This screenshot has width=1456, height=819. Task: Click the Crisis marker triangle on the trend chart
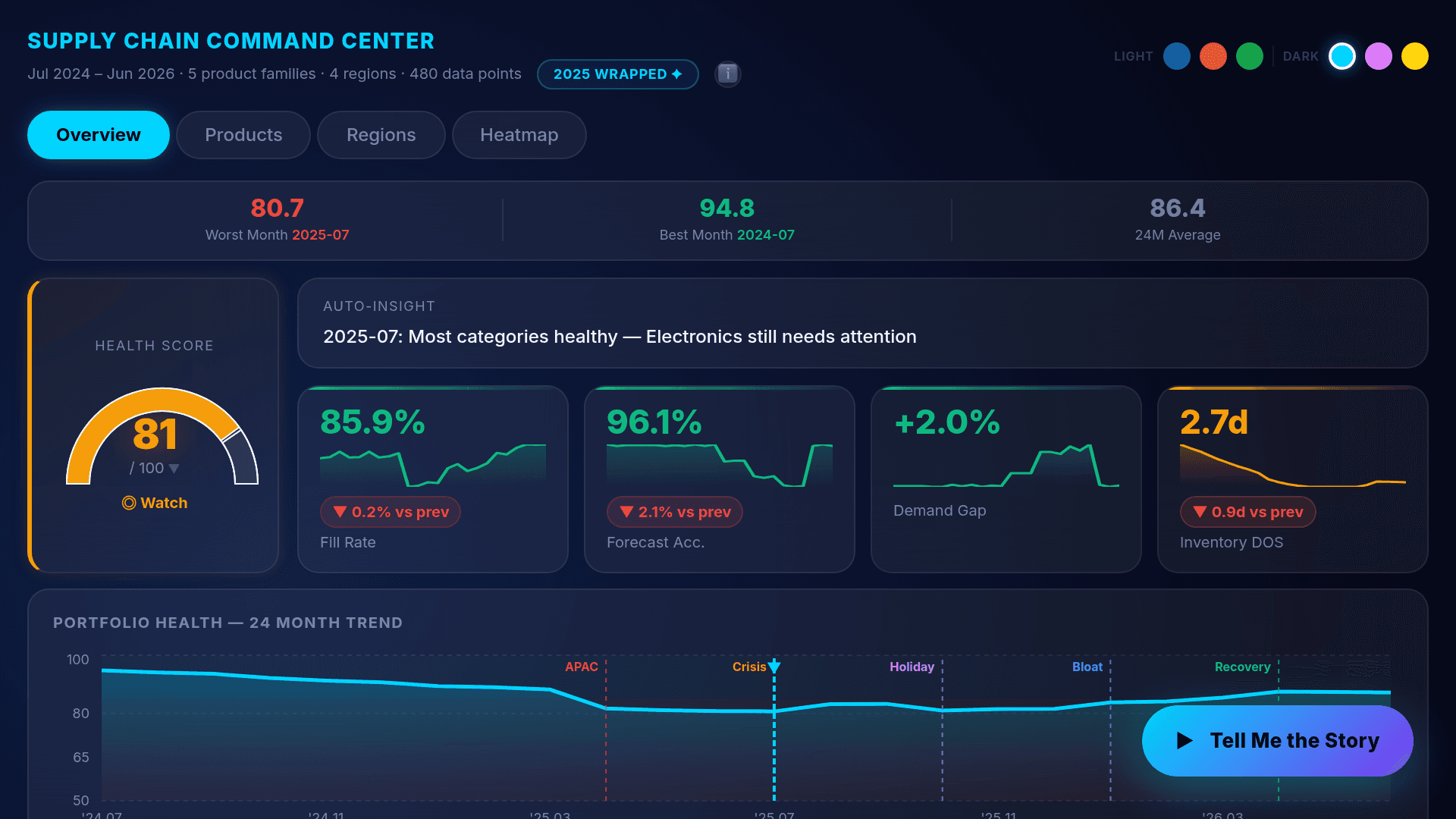tap(774, 667)
